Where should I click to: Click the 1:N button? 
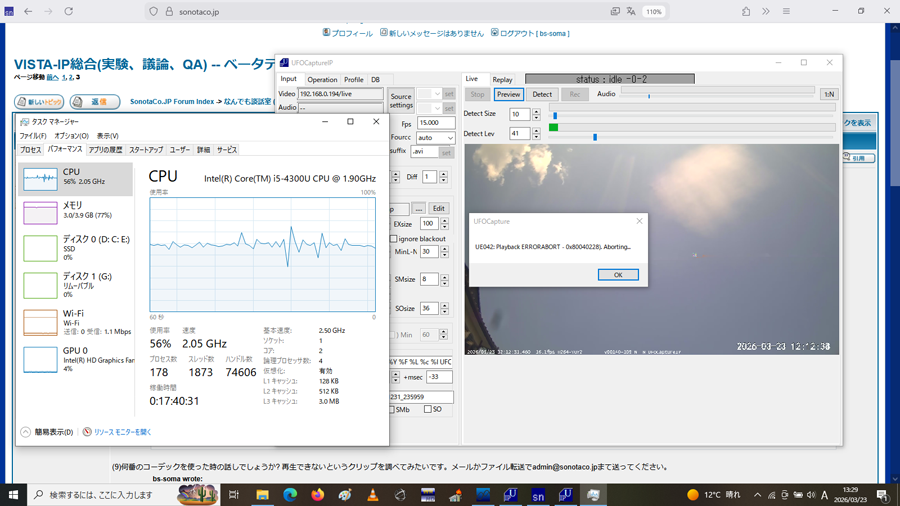coord(829,94)
